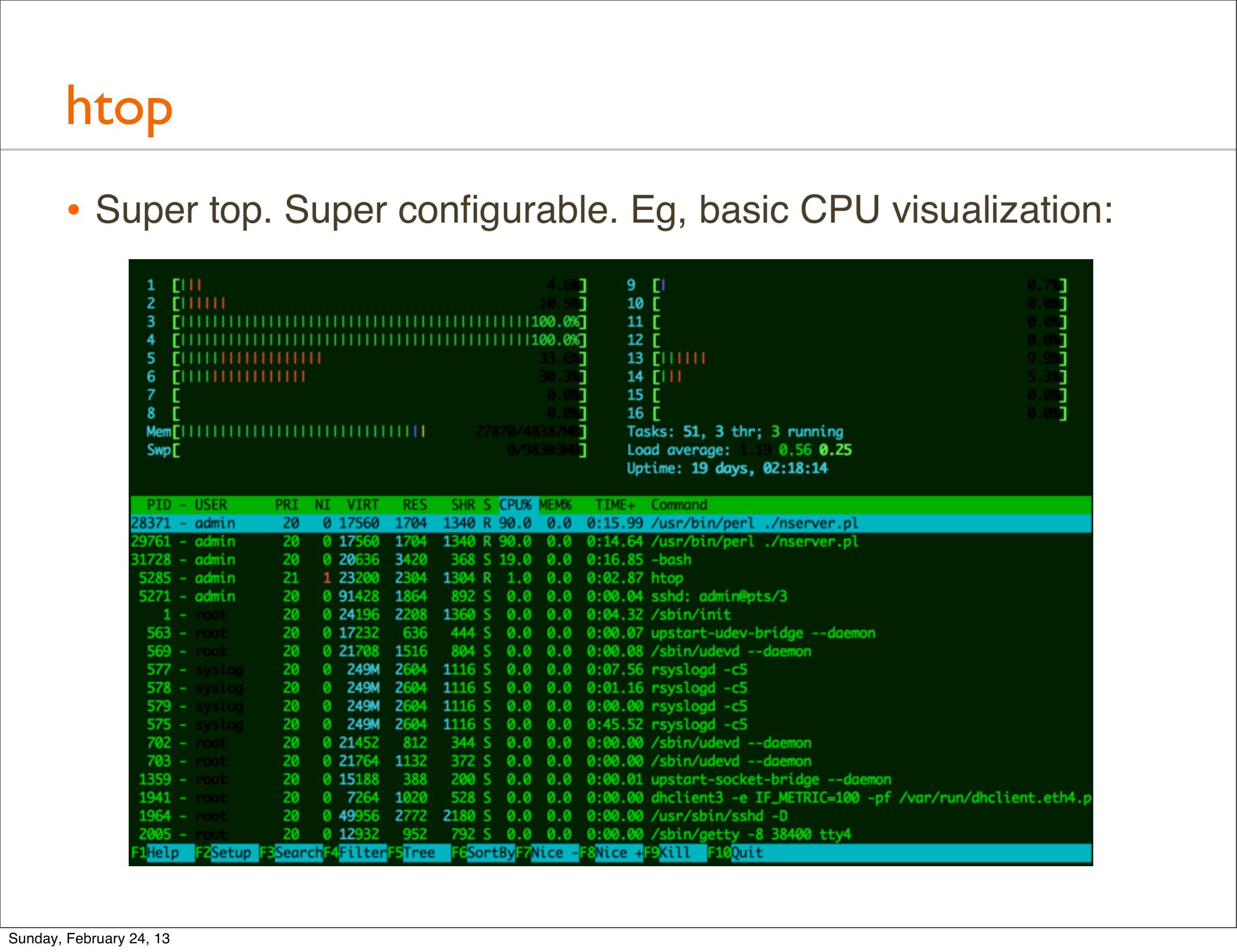Open F6 SortBy options
This screenshot has height=952, width=1237.
490,853
